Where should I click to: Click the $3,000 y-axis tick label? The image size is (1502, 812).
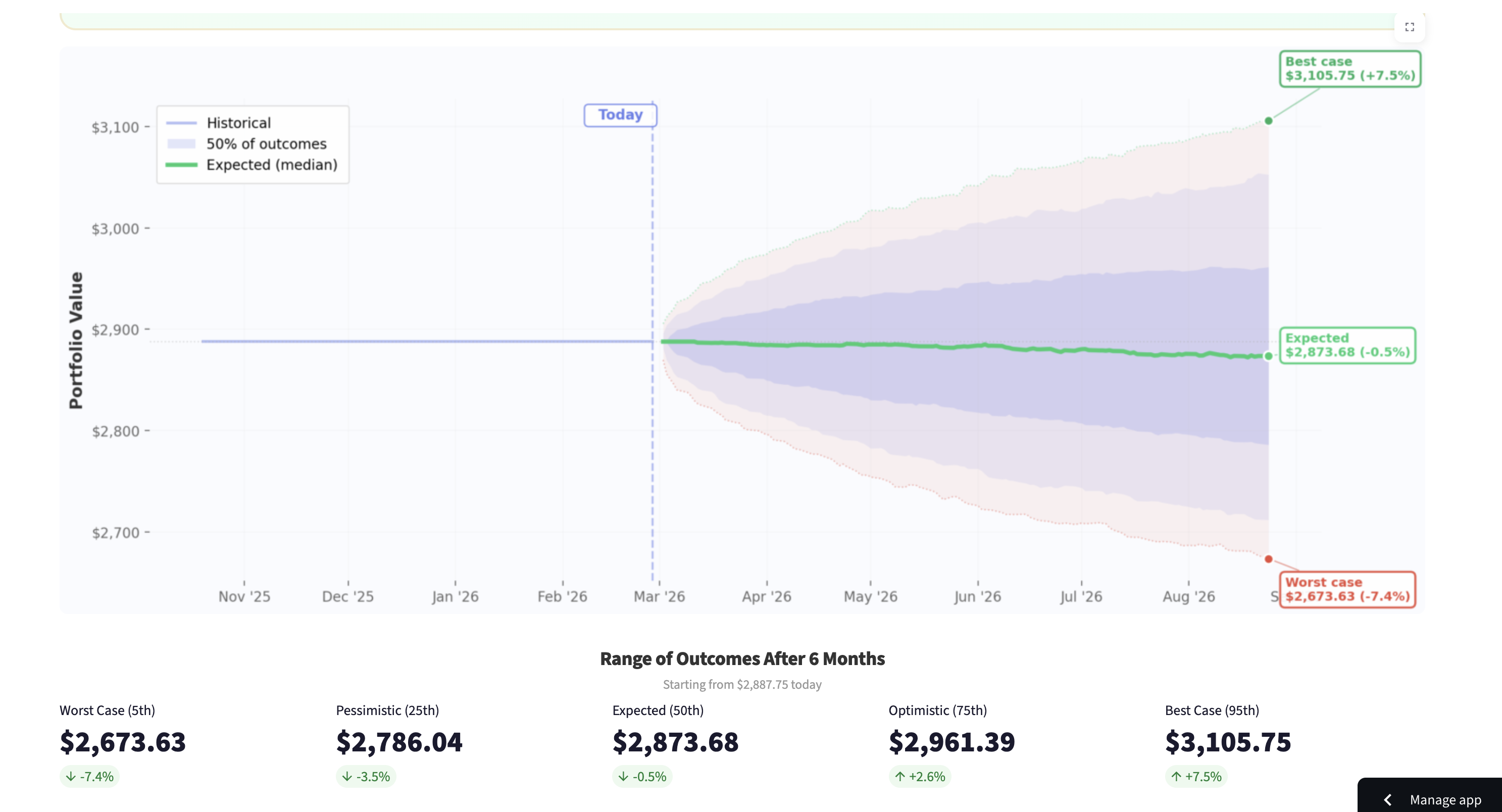pyautogui.click(x=115, y=229)
